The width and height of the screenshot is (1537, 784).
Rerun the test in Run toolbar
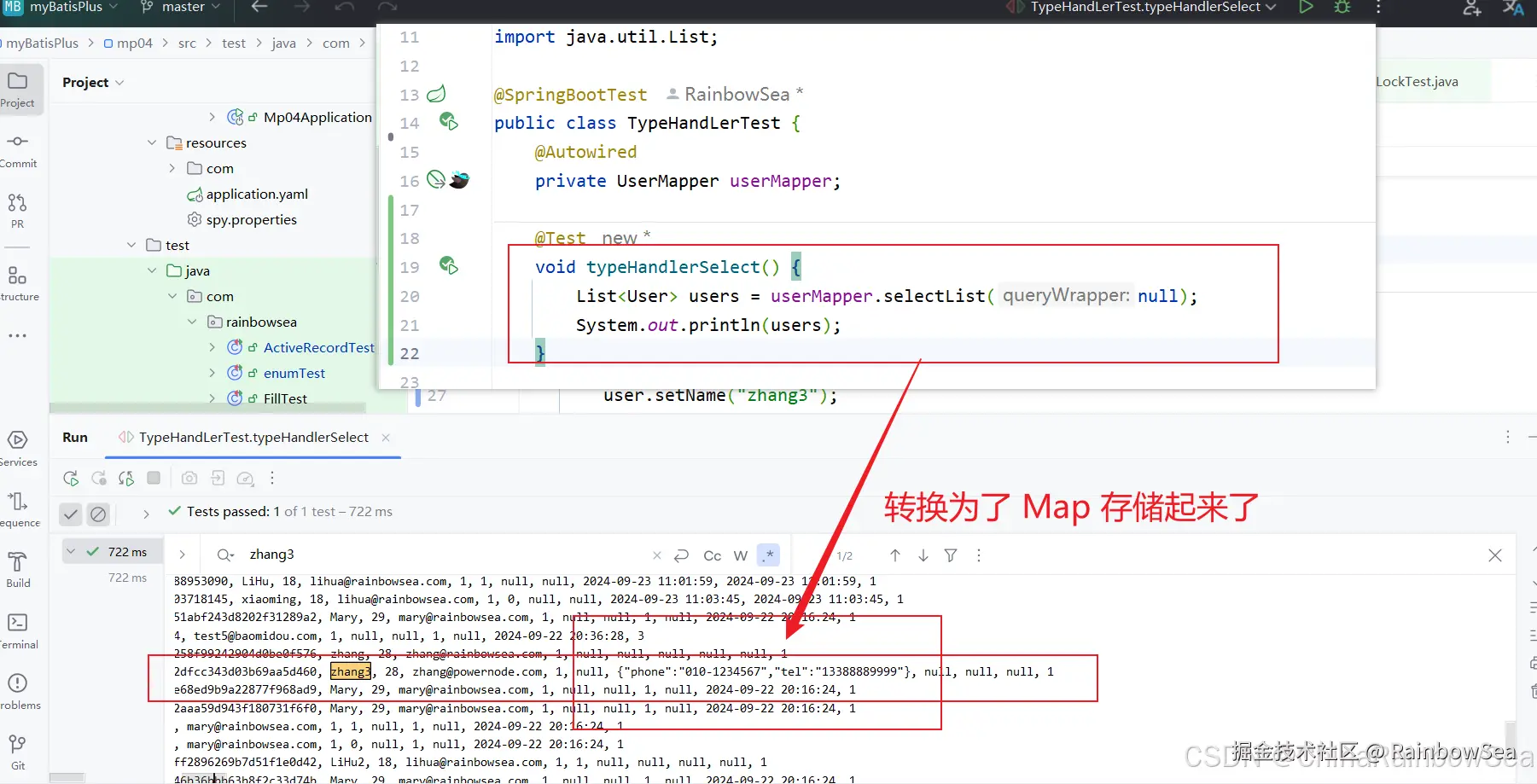pos(71,479)
